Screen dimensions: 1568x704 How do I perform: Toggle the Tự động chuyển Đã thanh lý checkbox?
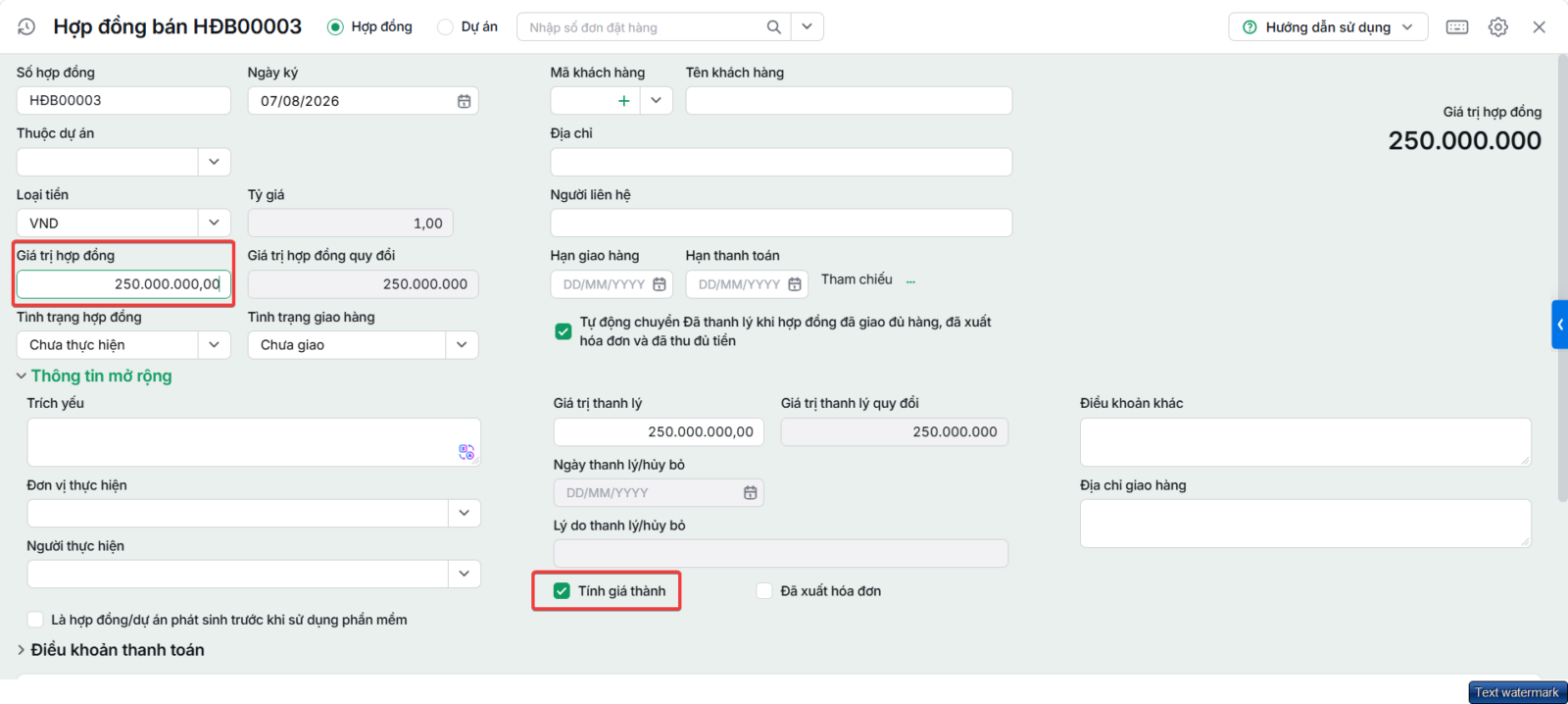[x=563, y=331]
